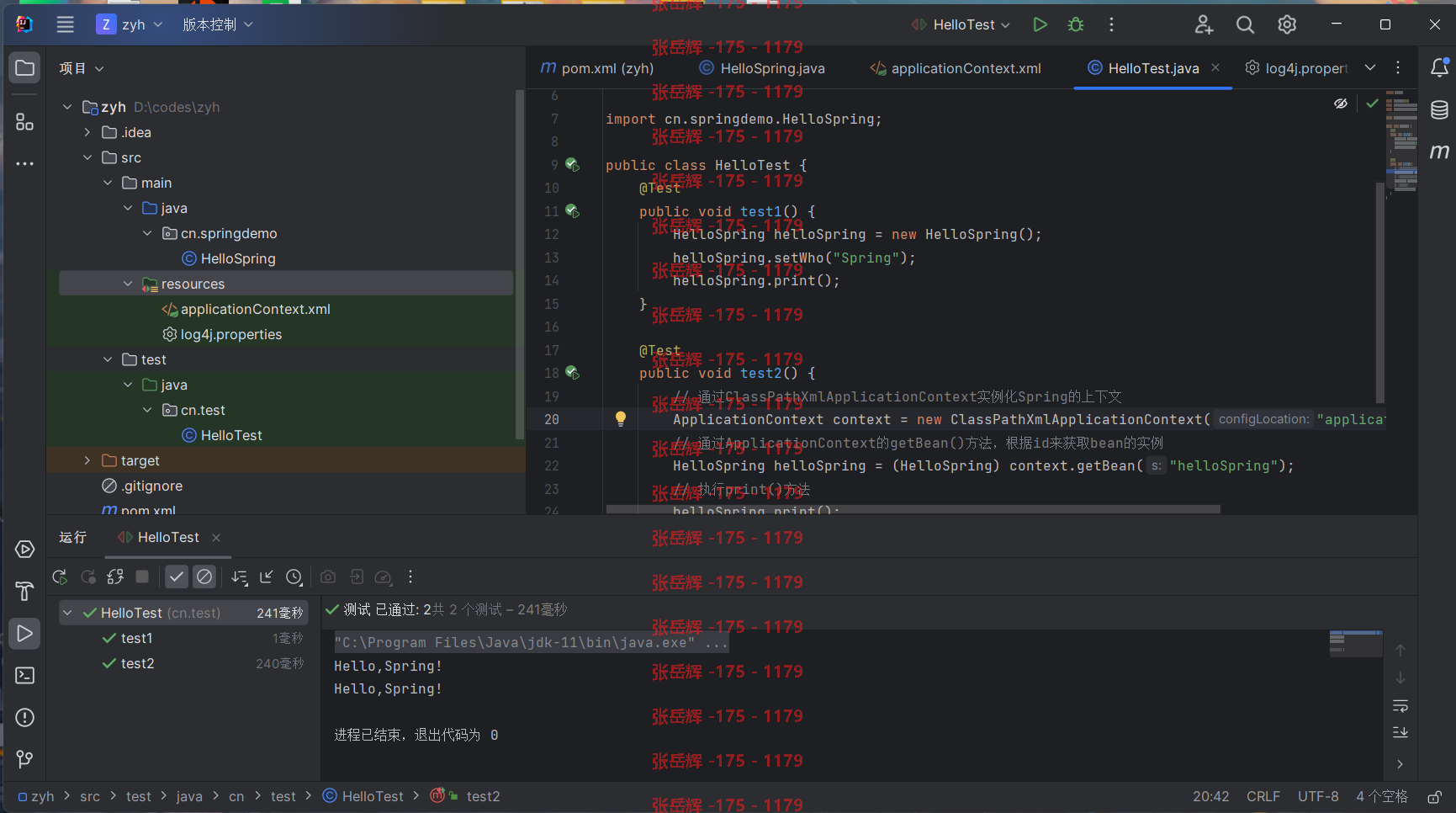
Task: Expand the target folder
Action: [x=87, y=460]
